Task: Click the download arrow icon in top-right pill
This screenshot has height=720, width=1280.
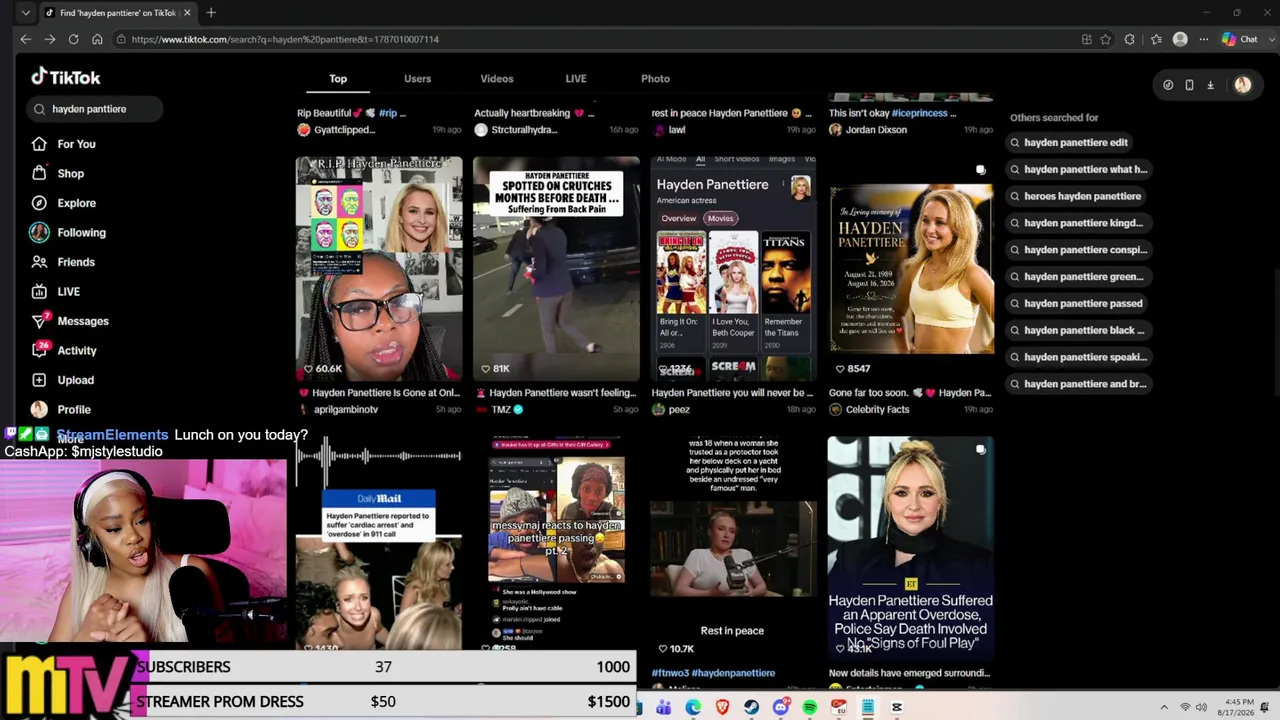Action: tap(1210, 85)
